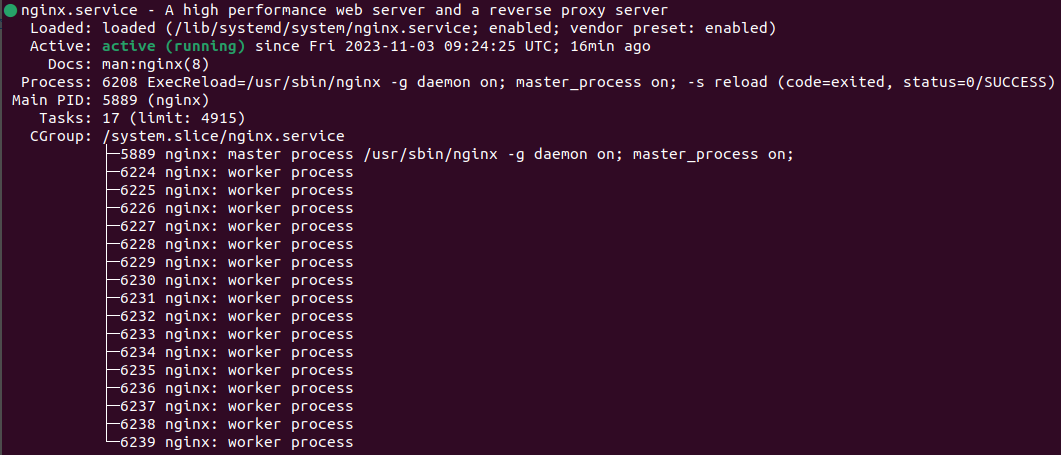Select worker process 6226 in the tree
This screenshot has height=455, width=1061.
pos(236,208)
